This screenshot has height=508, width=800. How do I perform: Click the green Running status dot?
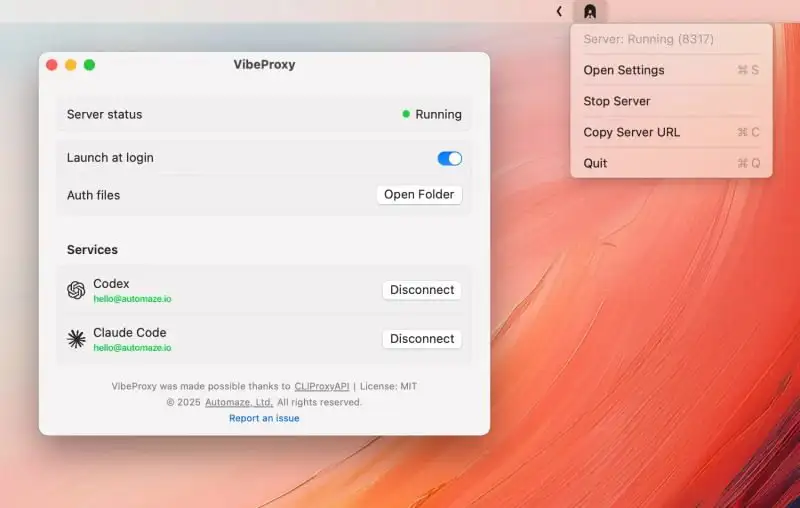pos(406,114)
